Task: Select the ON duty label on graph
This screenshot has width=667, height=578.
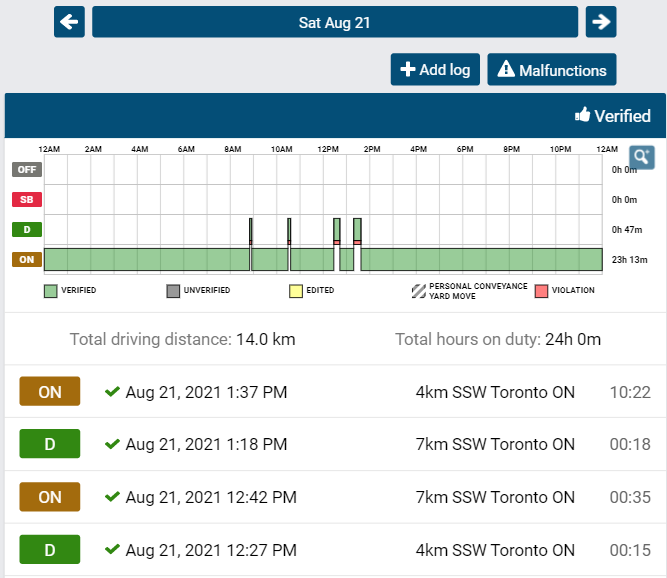Action: click(27, 259)
